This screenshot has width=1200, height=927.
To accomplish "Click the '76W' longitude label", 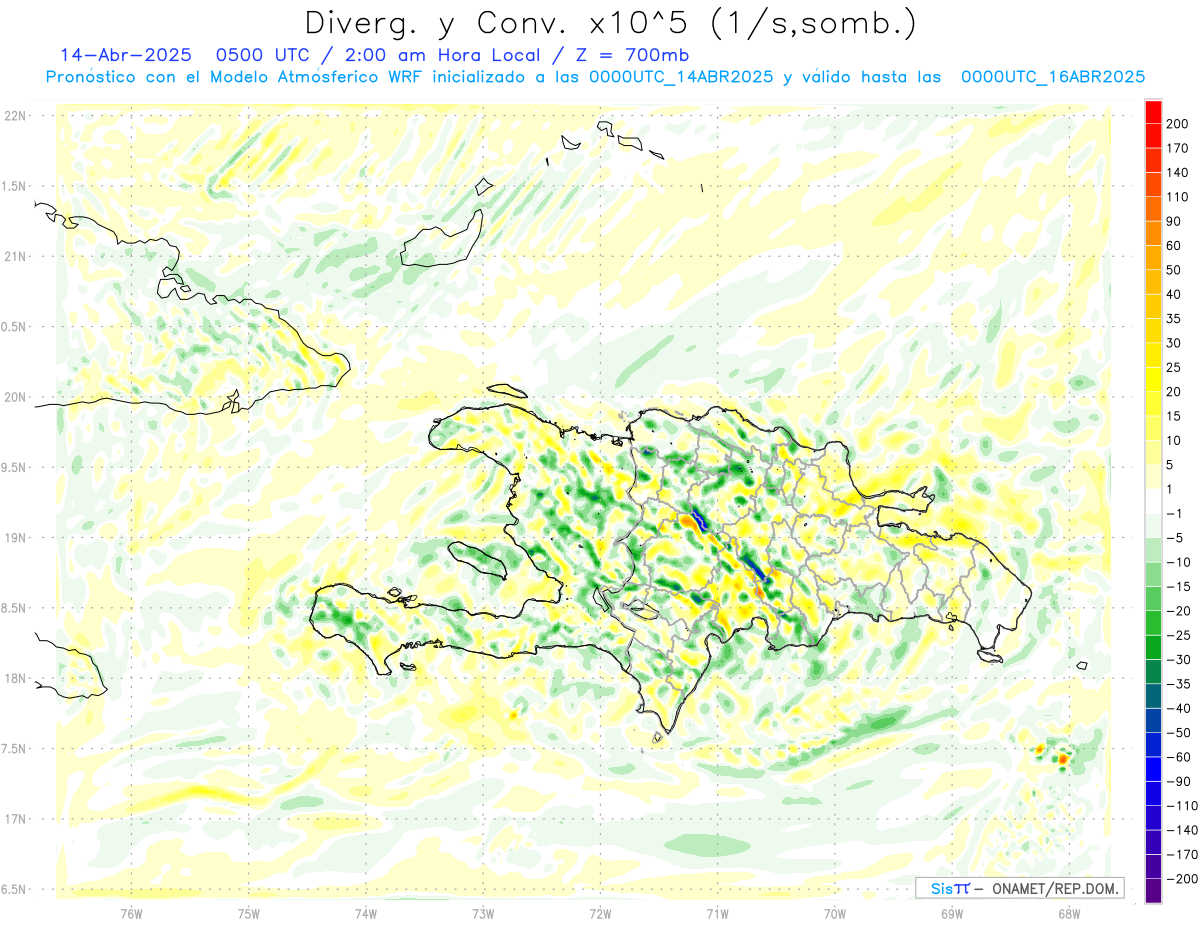I will (131, 914).
